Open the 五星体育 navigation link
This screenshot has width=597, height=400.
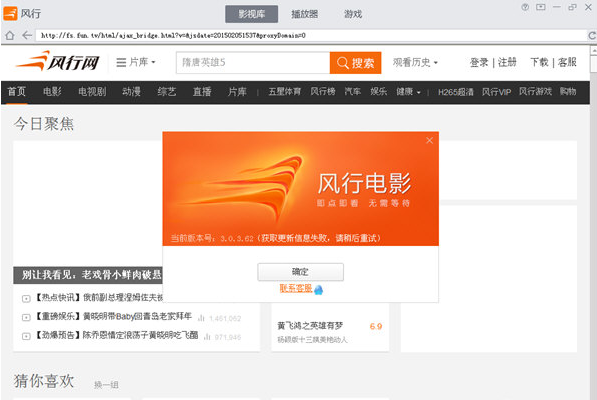click(x=284, y=92)
